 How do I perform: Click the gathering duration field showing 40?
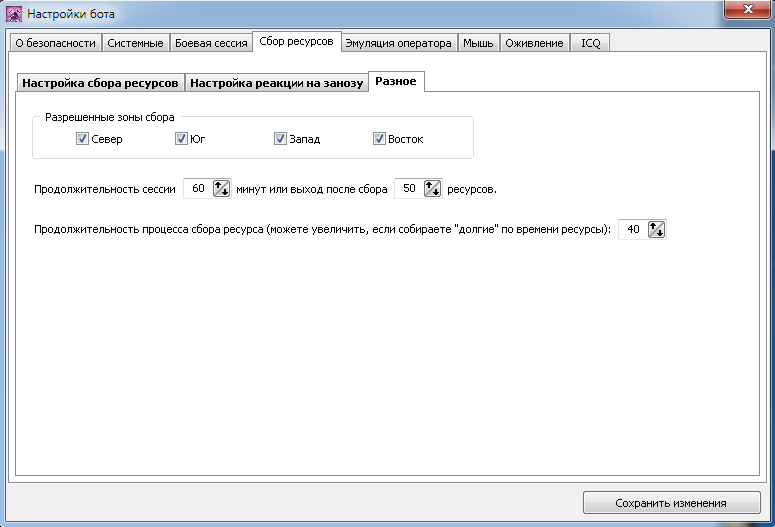tap(633, 229)
